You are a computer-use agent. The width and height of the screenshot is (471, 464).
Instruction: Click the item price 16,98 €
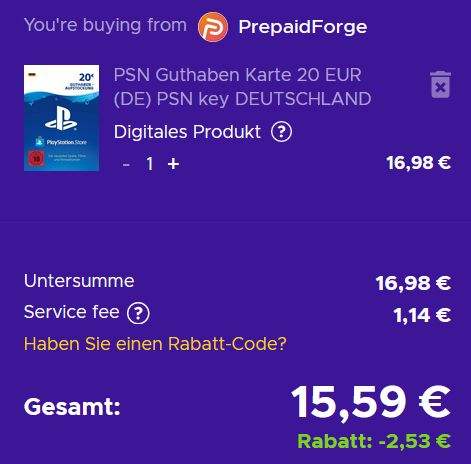[419, 163]
